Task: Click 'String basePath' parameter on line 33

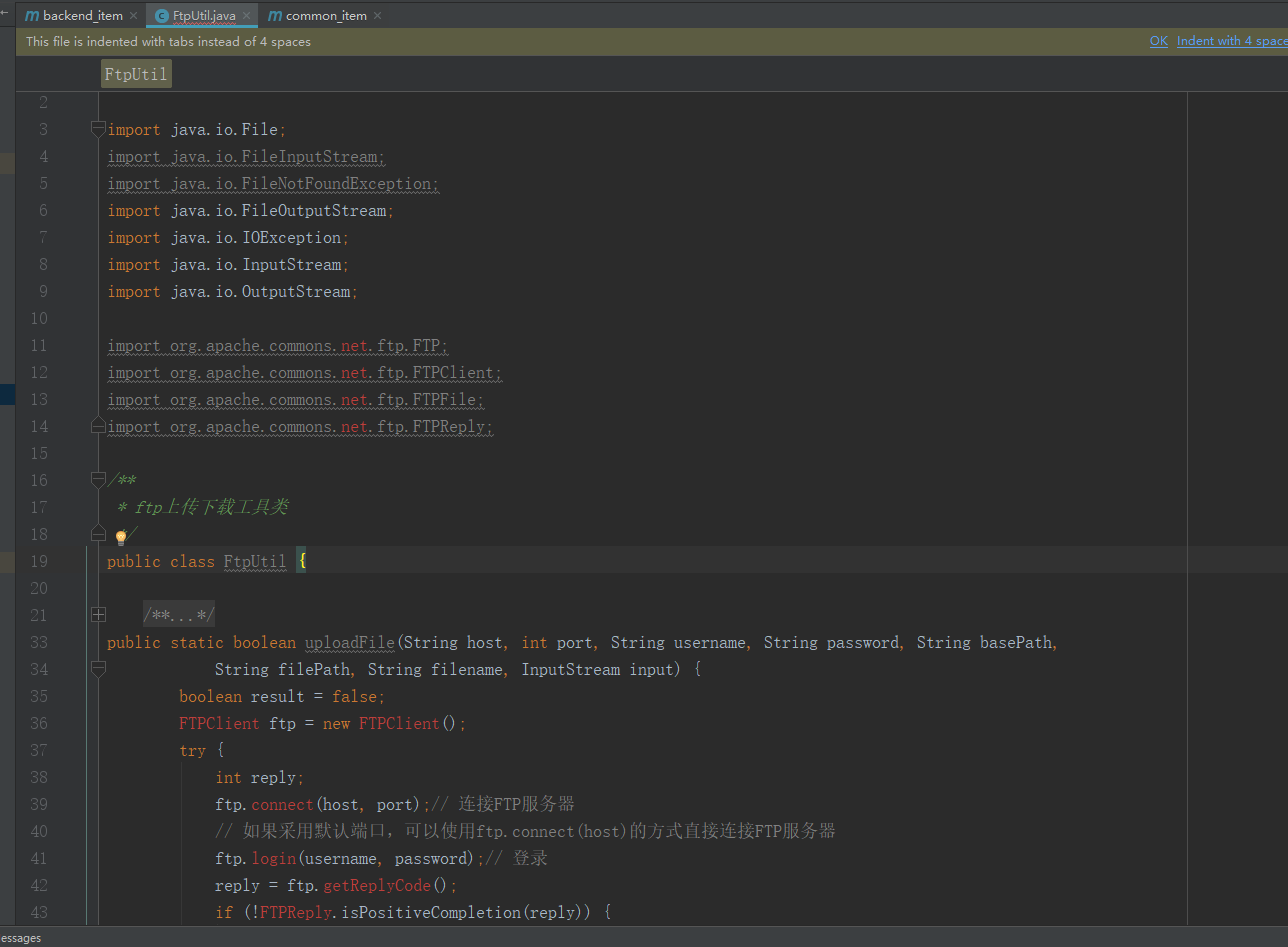Action: click(984, 642)
